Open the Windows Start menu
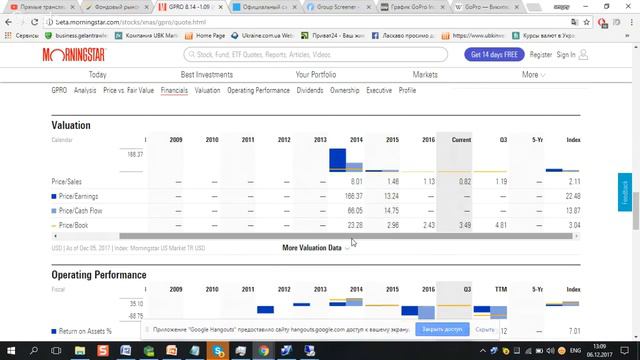This screenshot has height=360, width=640. [11, 351]
